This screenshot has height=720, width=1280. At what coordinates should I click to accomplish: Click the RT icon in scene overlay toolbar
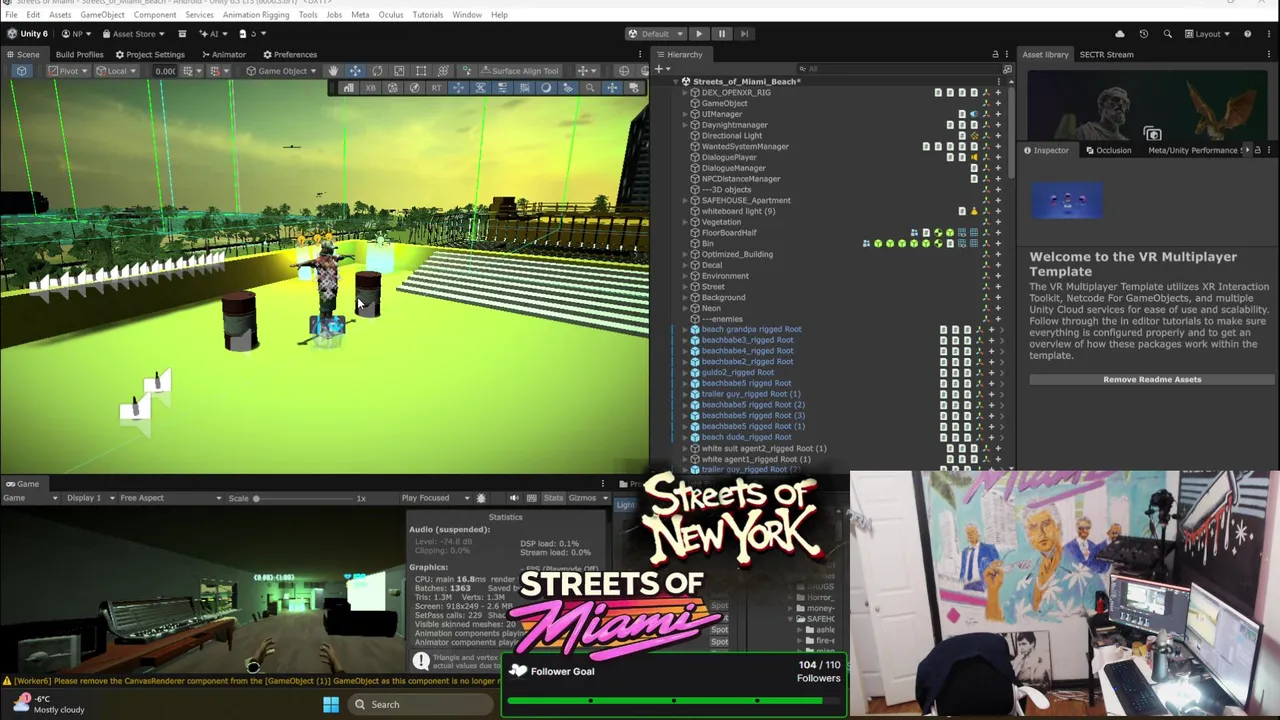[436, 88]
